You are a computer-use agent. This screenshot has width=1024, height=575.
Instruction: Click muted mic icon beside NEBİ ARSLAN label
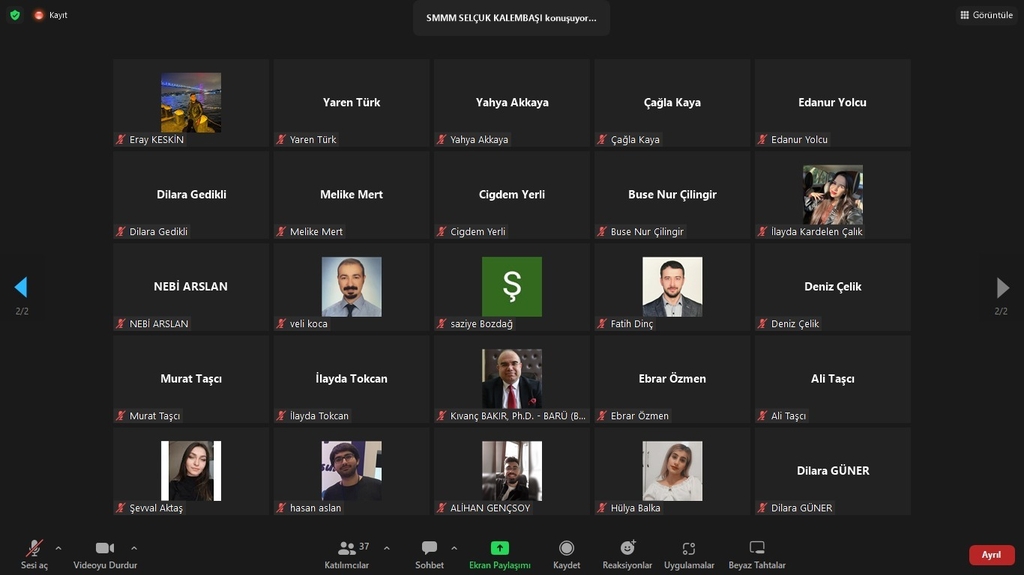(121, 323)
